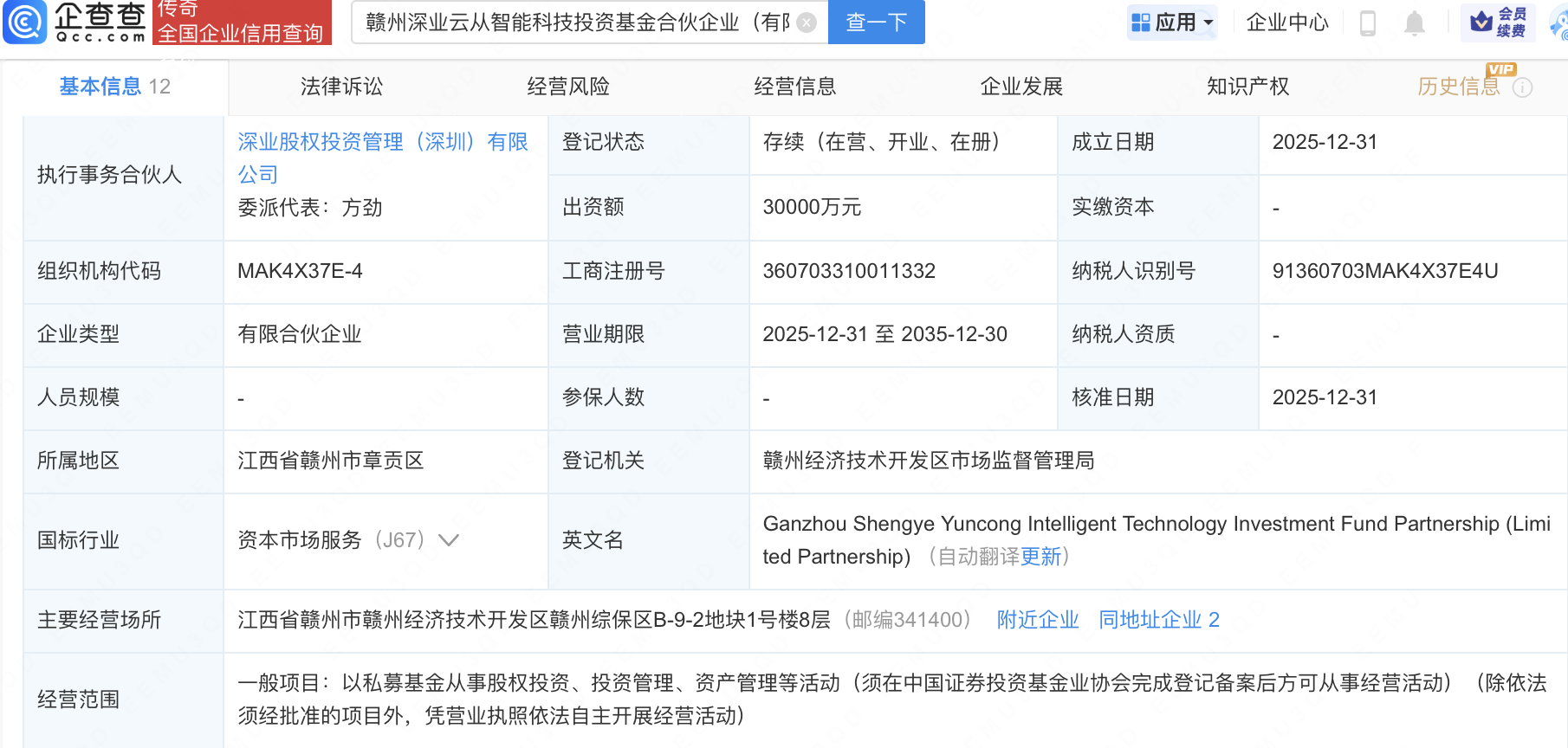Open the 同地址企业 2 link
The height and width of the screenshot is (748, 1568).
(x=1158, y=620)
